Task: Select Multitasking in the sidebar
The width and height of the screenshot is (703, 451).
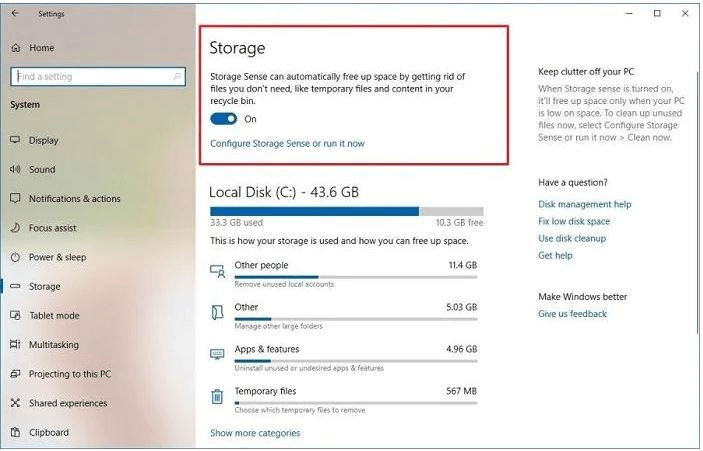Action: 54,345
